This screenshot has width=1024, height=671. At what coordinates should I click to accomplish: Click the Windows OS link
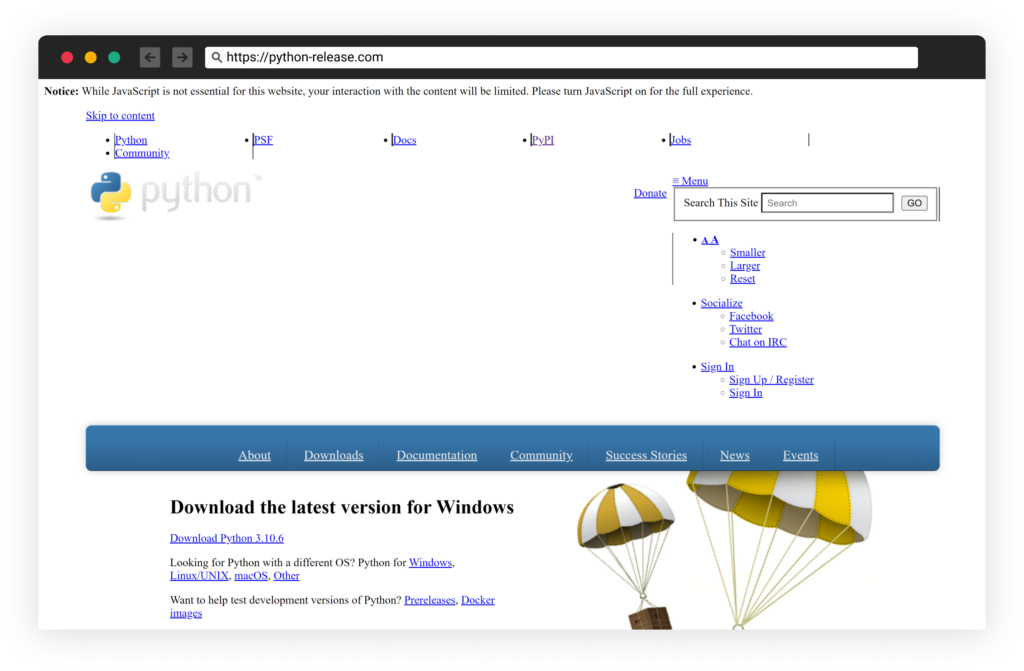[430, 563]
